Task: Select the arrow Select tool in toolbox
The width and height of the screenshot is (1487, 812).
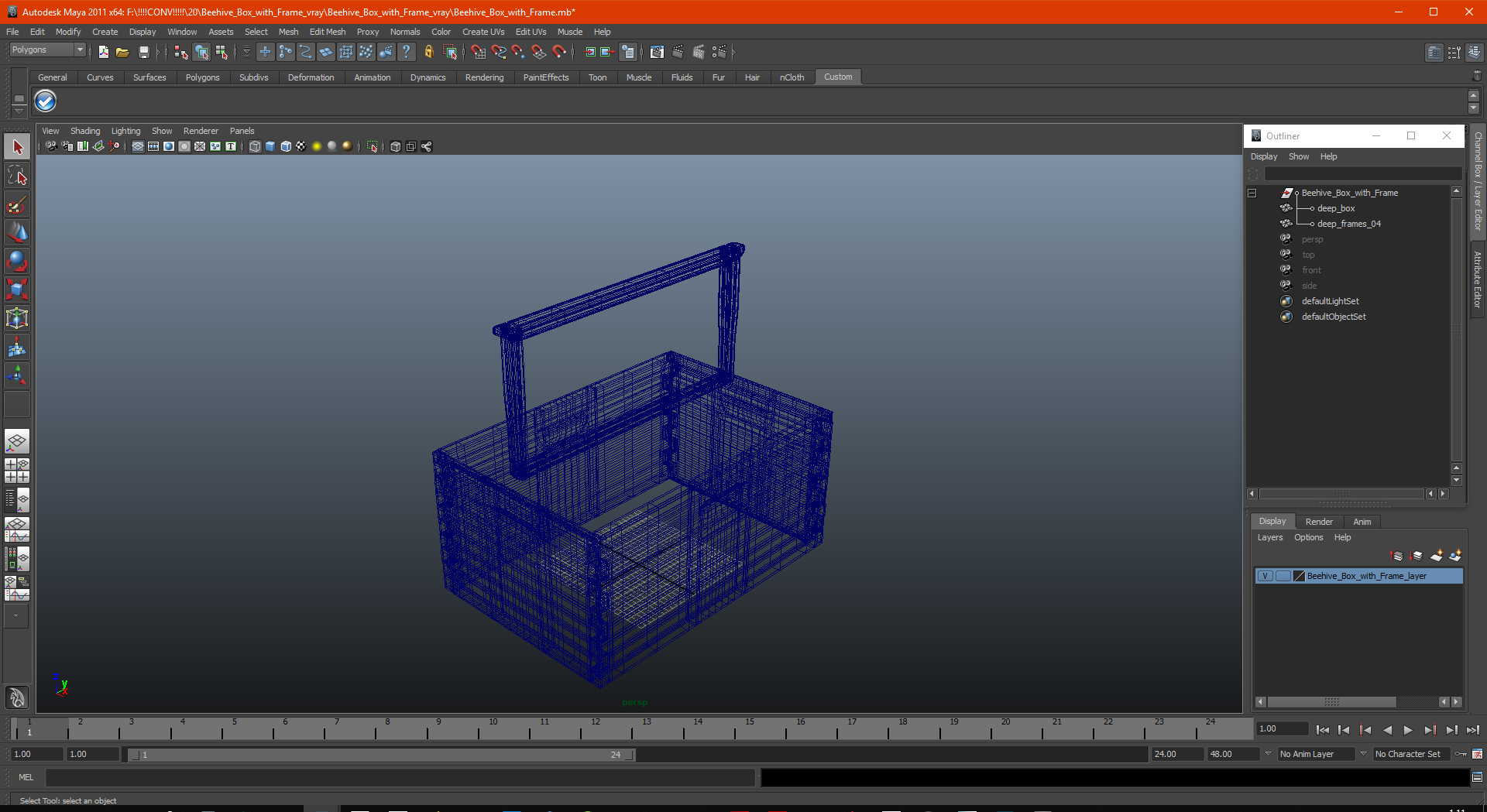Action: click(x=17, y=146)
